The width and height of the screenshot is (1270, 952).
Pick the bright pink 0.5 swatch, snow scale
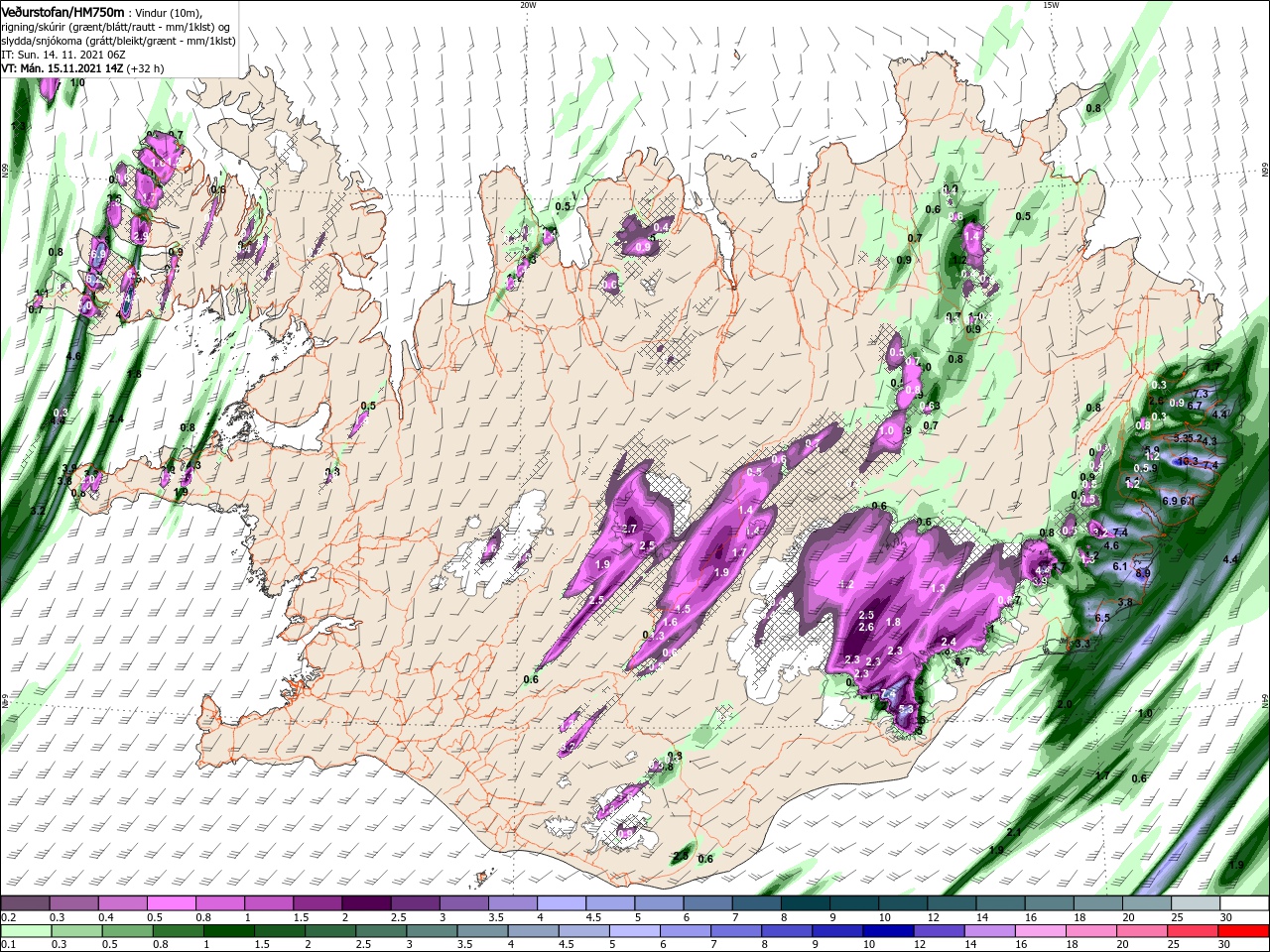click(171, 902)
